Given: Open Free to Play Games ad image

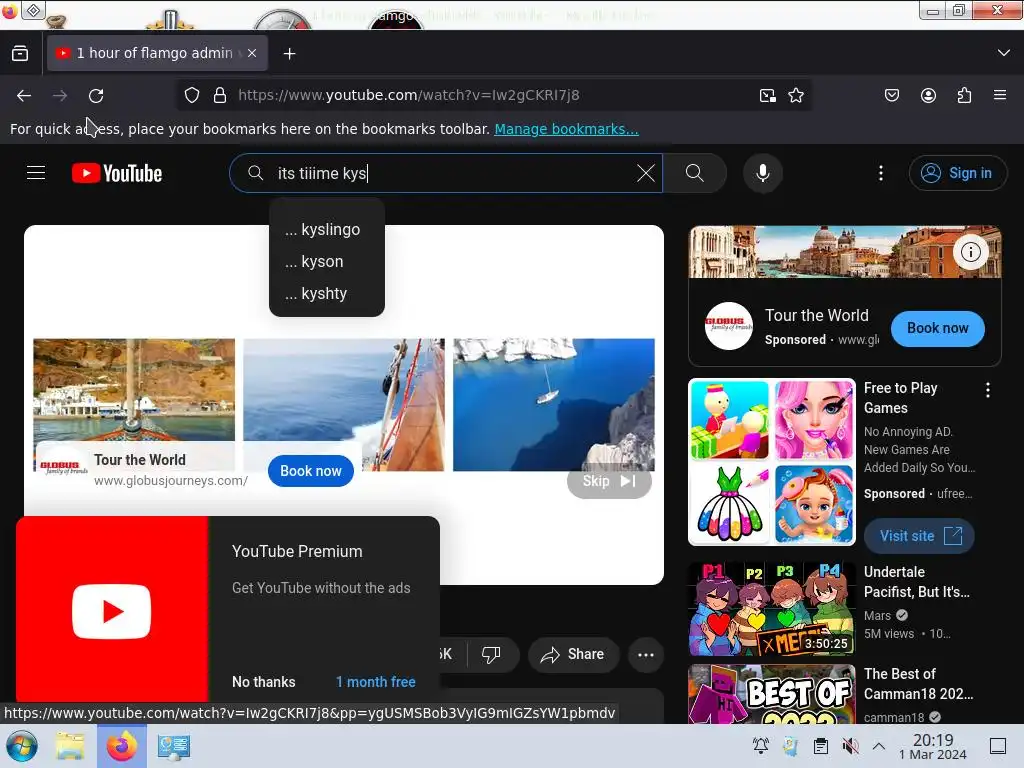Looking at the screenshot, I should [772, 462].
